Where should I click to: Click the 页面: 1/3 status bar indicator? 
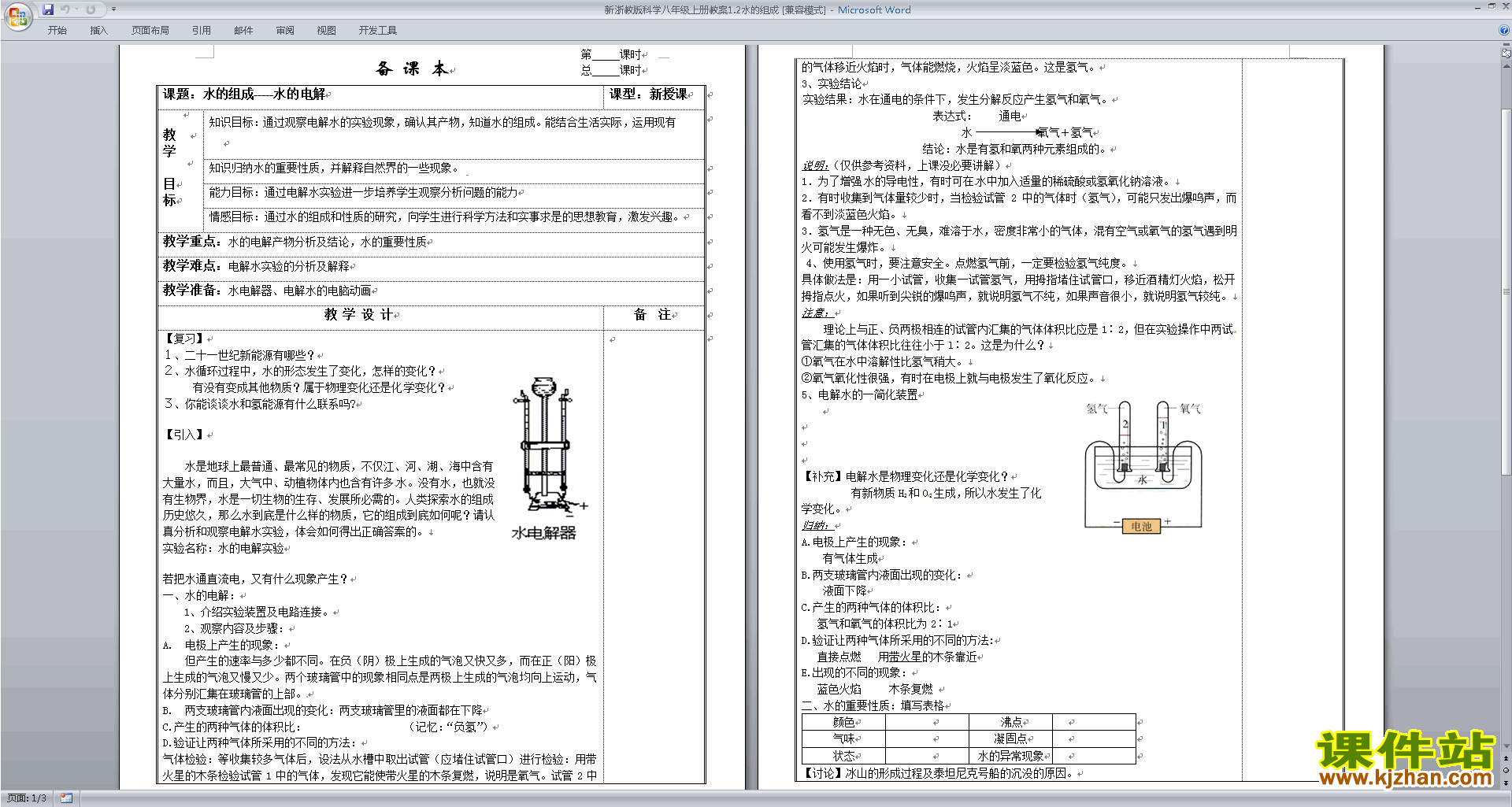pyautogui.click(x=27, y=798)
